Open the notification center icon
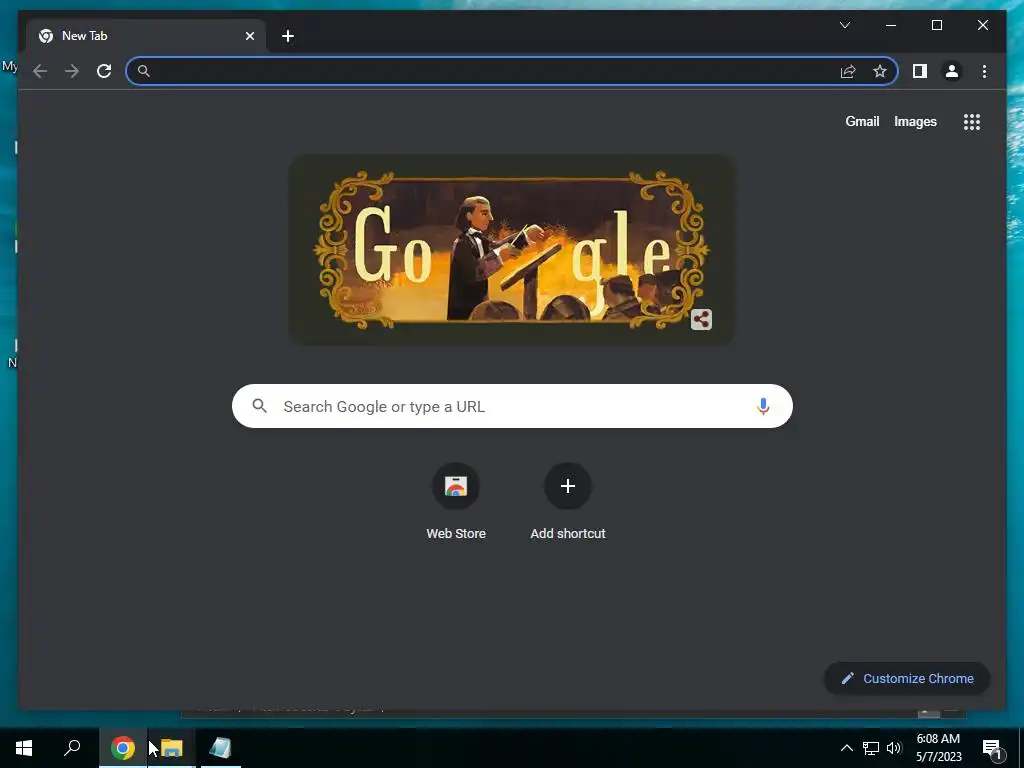The image size is (1024, 768). point(992,749)
